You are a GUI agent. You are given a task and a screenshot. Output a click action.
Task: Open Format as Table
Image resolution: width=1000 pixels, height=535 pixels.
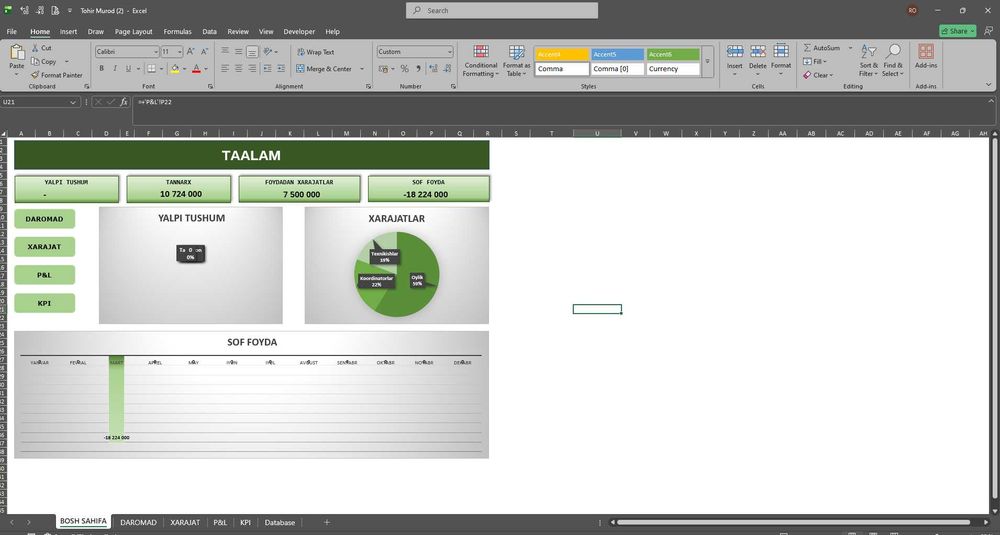(x=516, y=61)
